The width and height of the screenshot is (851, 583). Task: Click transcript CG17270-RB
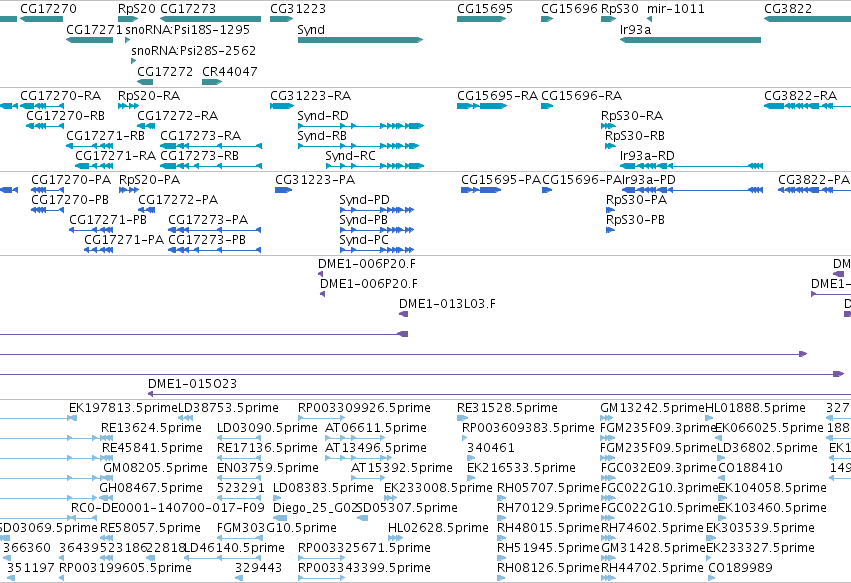point(66,116)
